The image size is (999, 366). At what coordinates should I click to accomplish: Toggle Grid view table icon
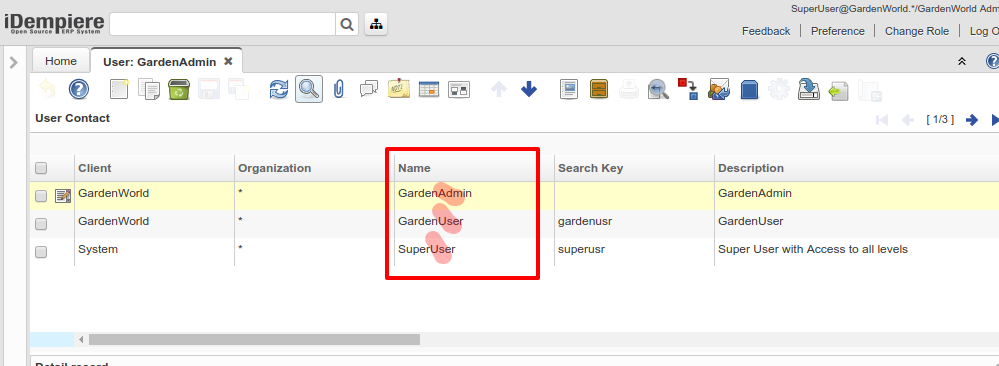point(429,89)
